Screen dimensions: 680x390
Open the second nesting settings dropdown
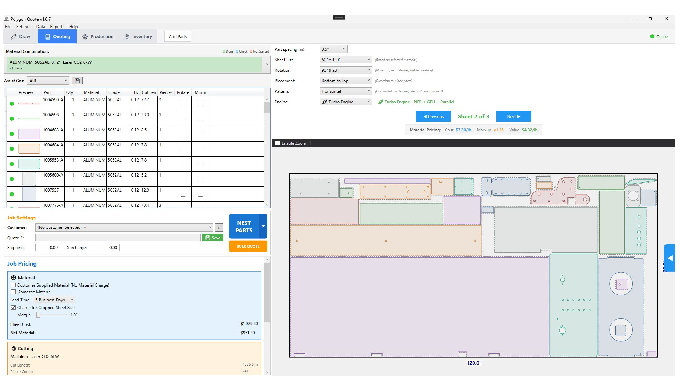point(346,59)
